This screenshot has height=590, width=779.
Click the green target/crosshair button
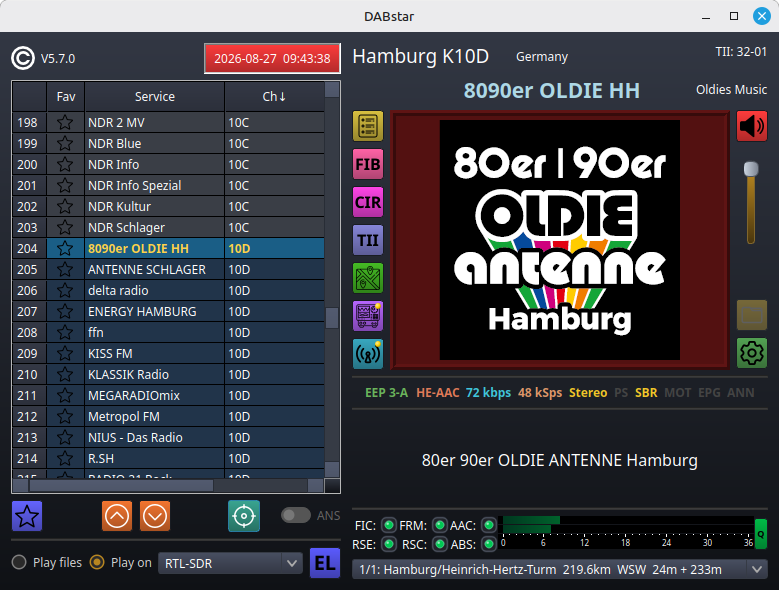point(243,516)
